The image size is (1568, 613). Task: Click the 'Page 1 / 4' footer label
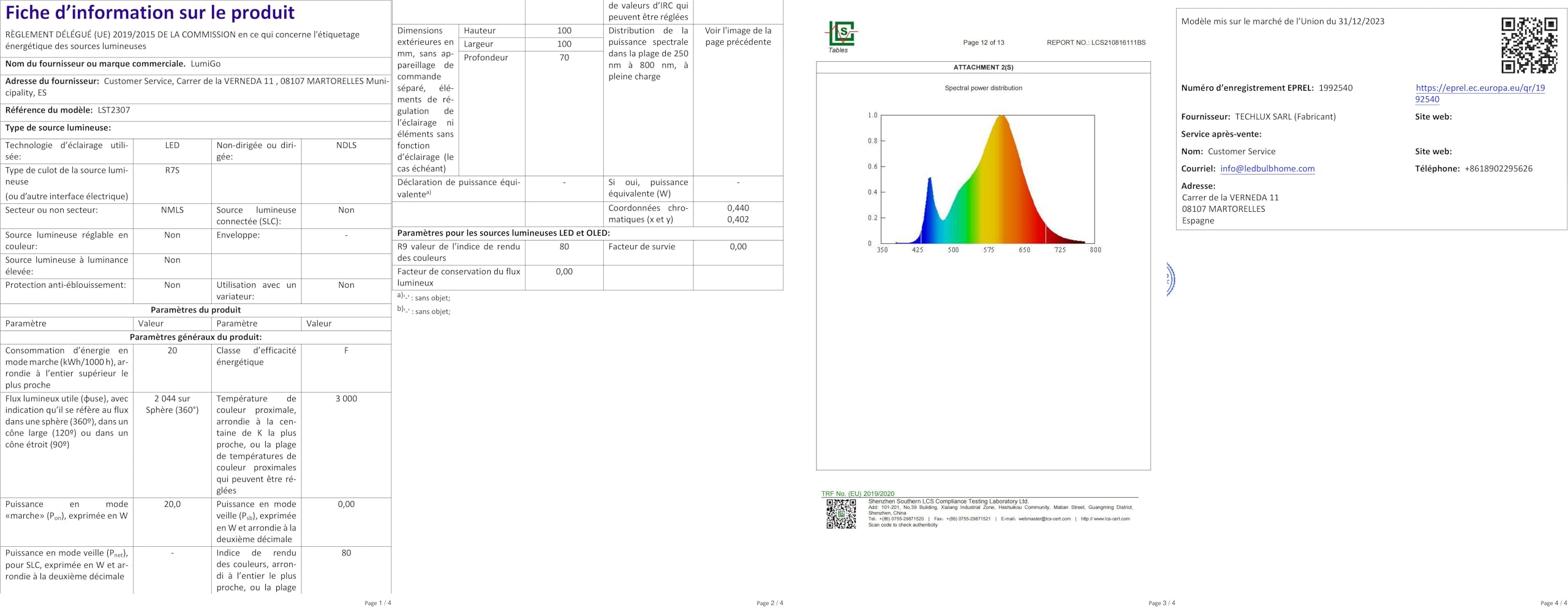[377, 603]
